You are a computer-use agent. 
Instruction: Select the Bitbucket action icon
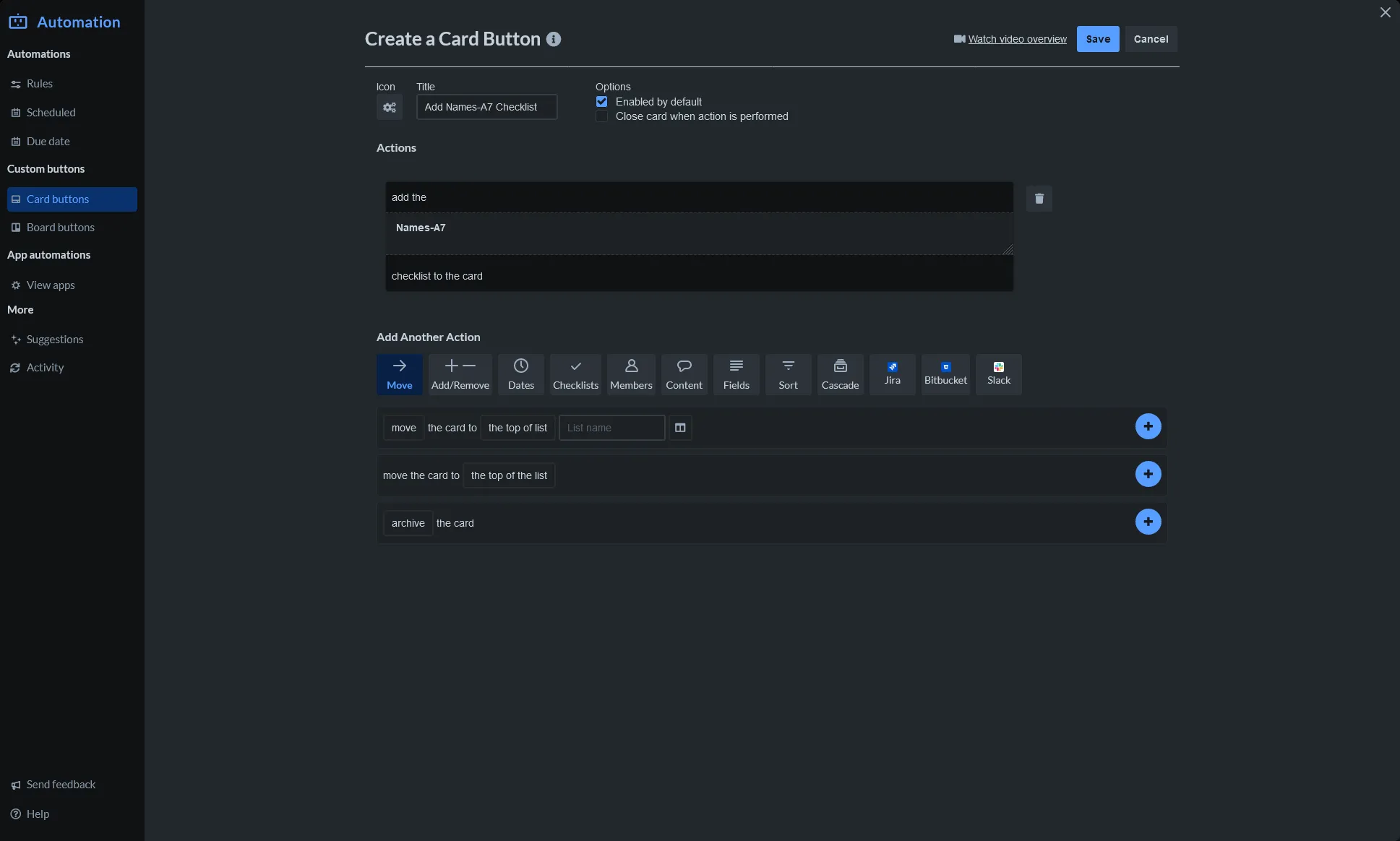pos(945,374)
